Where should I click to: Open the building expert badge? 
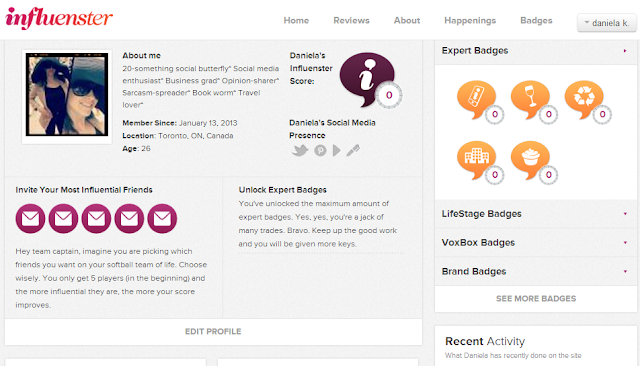click(x=476, y=160)
